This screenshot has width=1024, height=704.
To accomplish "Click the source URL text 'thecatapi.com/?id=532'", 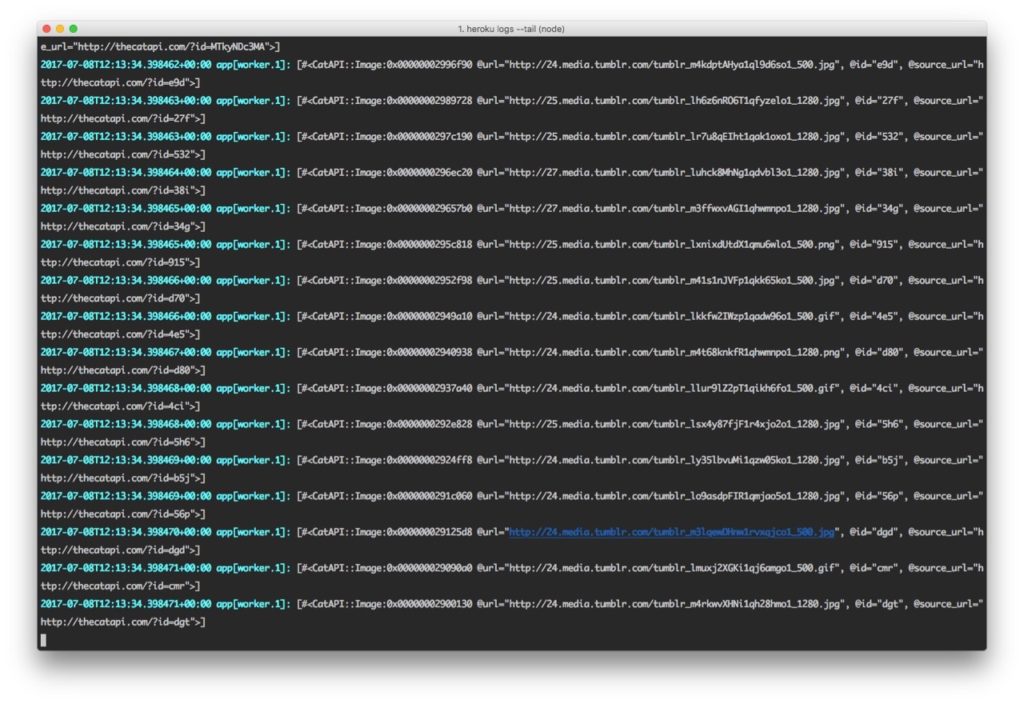I will [x=133, y=155].
